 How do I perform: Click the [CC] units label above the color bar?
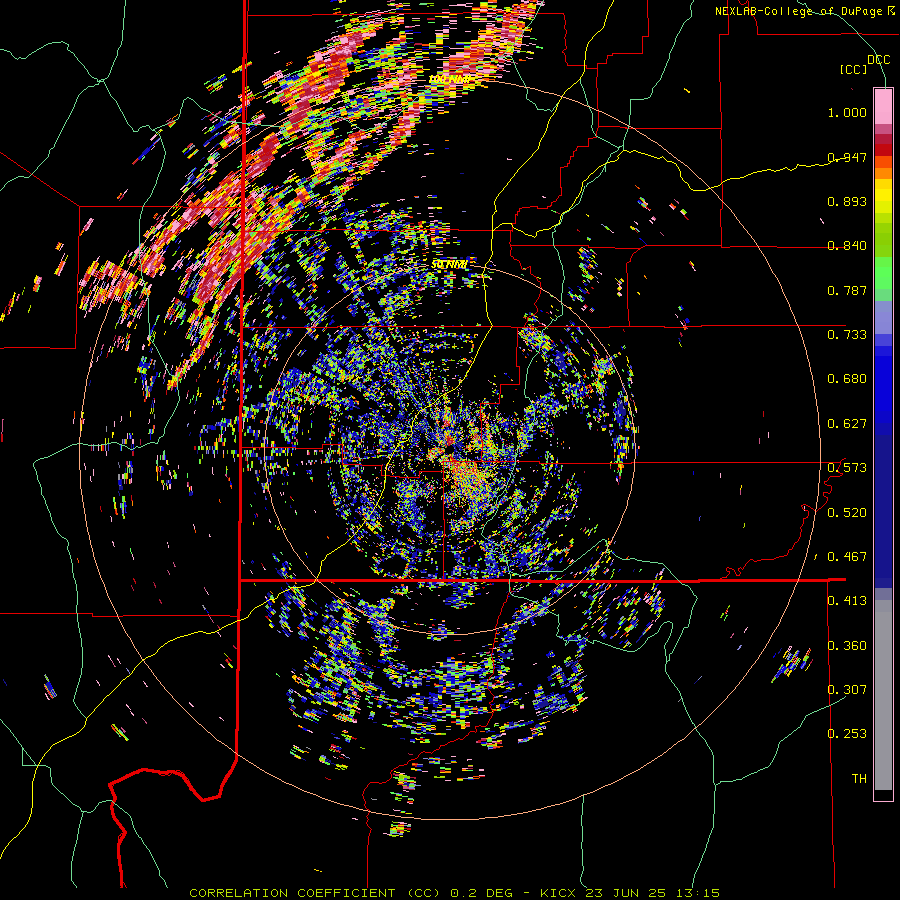(x=854, y=69)
